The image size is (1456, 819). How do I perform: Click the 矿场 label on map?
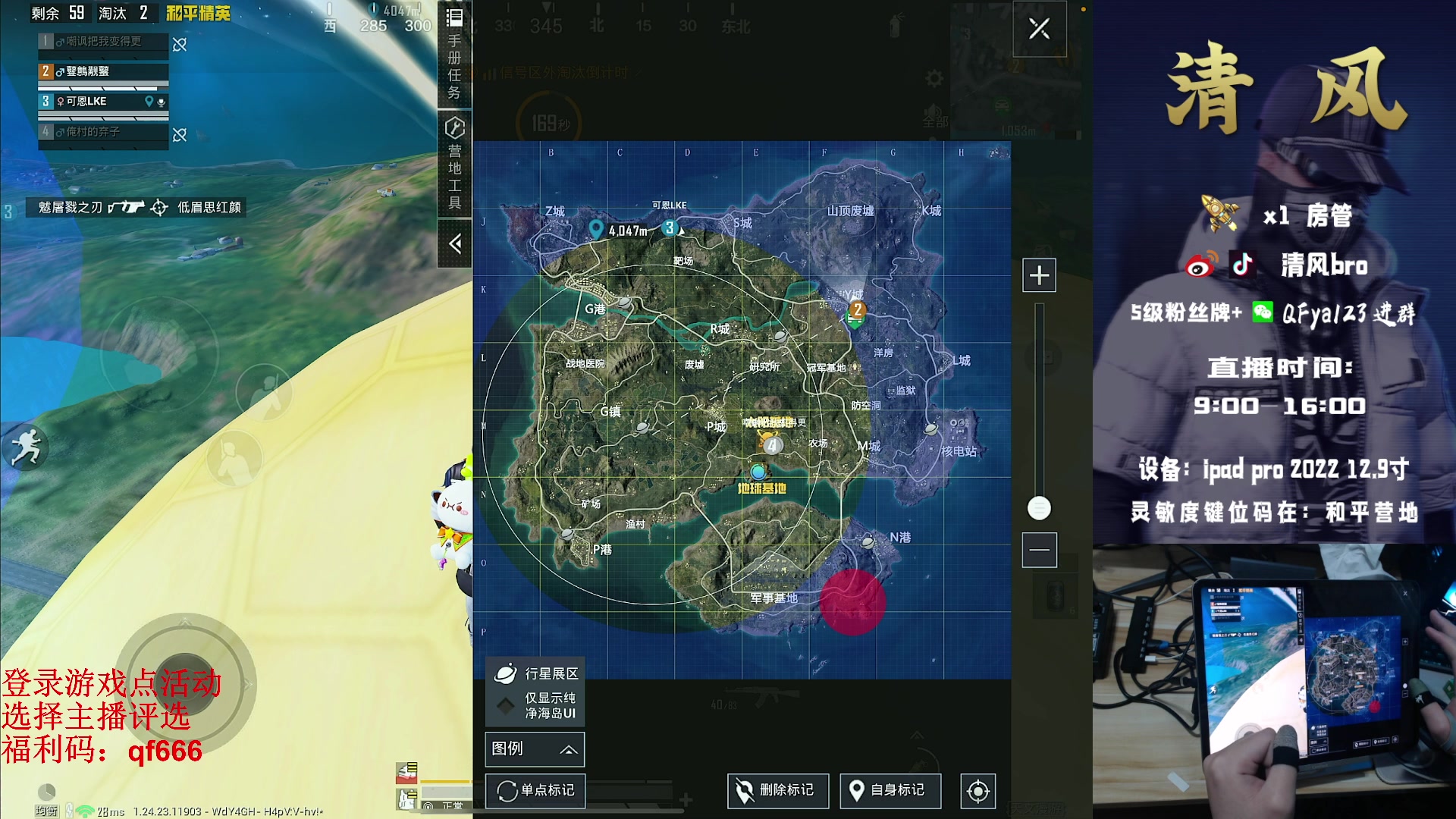(591, 504)
